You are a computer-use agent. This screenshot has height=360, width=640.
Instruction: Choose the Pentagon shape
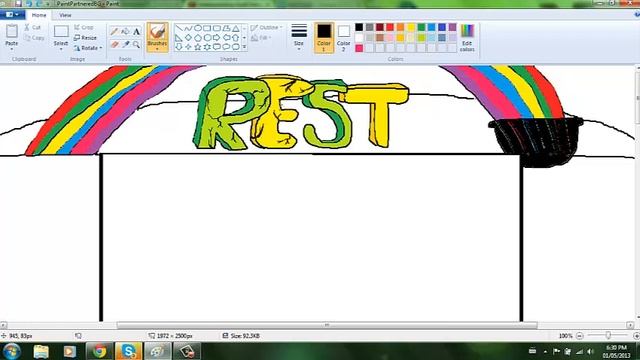point(198,38)
